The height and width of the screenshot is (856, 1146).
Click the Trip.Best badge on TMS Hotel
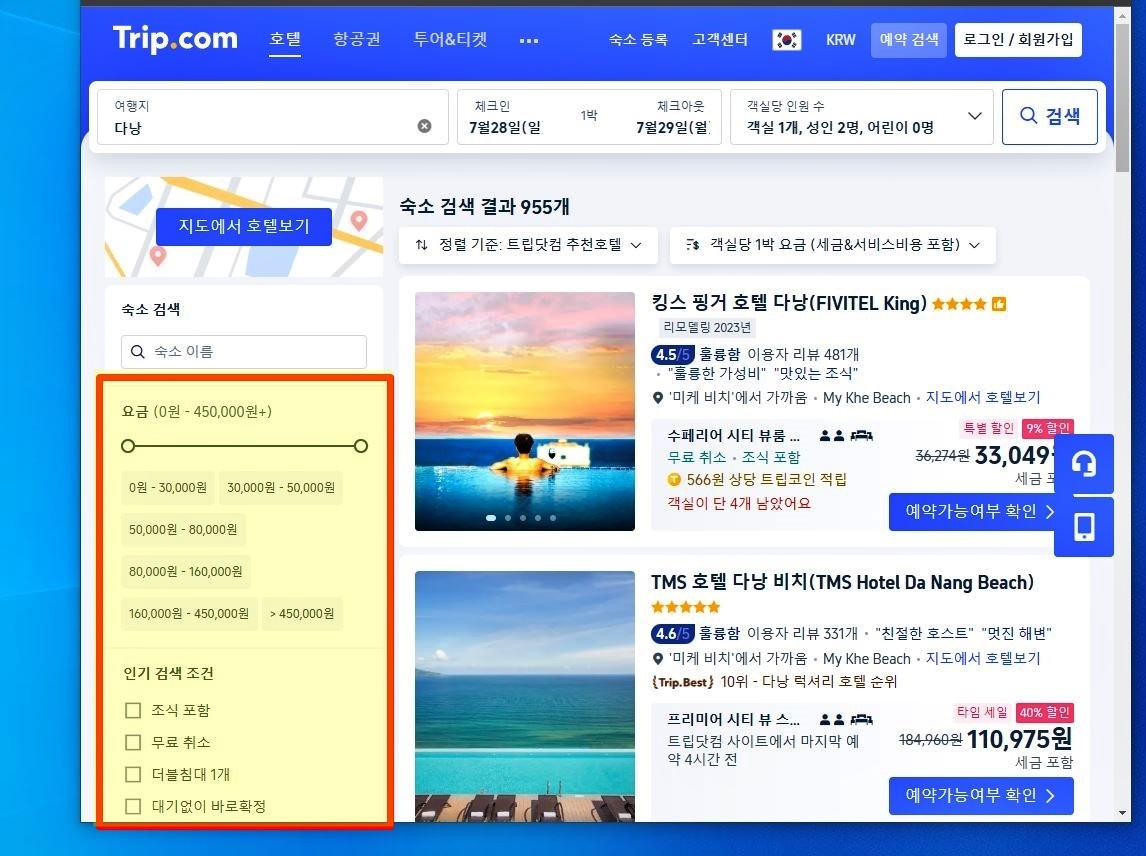click(683, 682)
